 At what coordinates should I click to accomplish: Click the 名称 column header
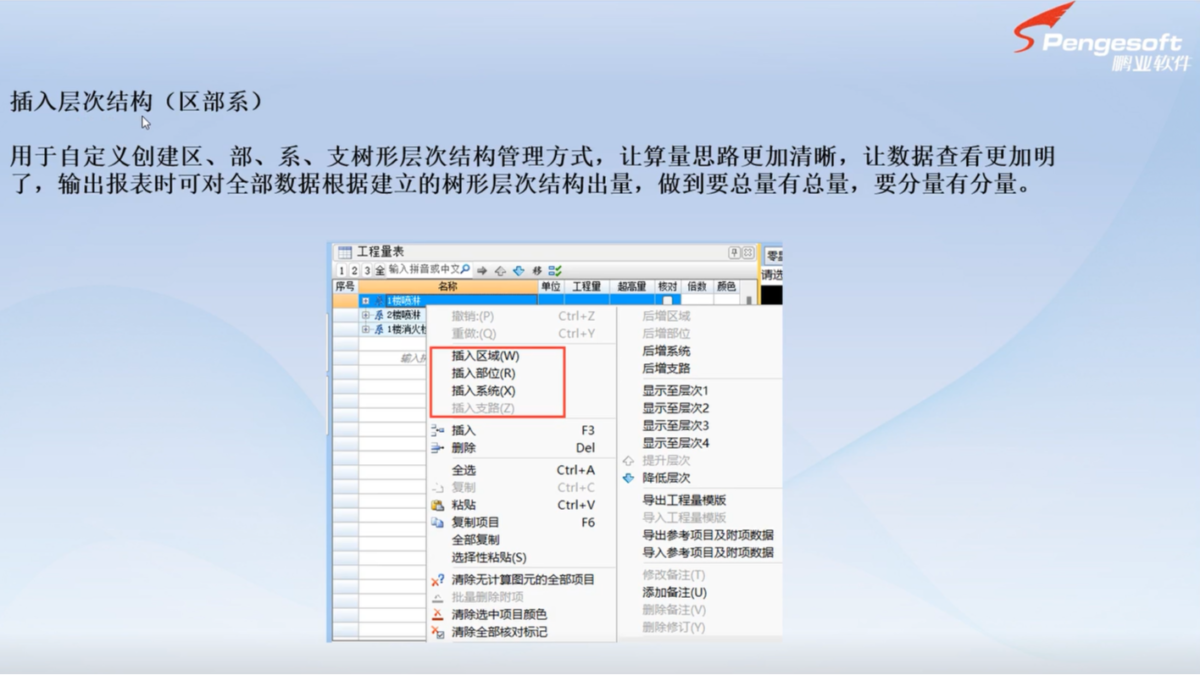coord(448,287)
